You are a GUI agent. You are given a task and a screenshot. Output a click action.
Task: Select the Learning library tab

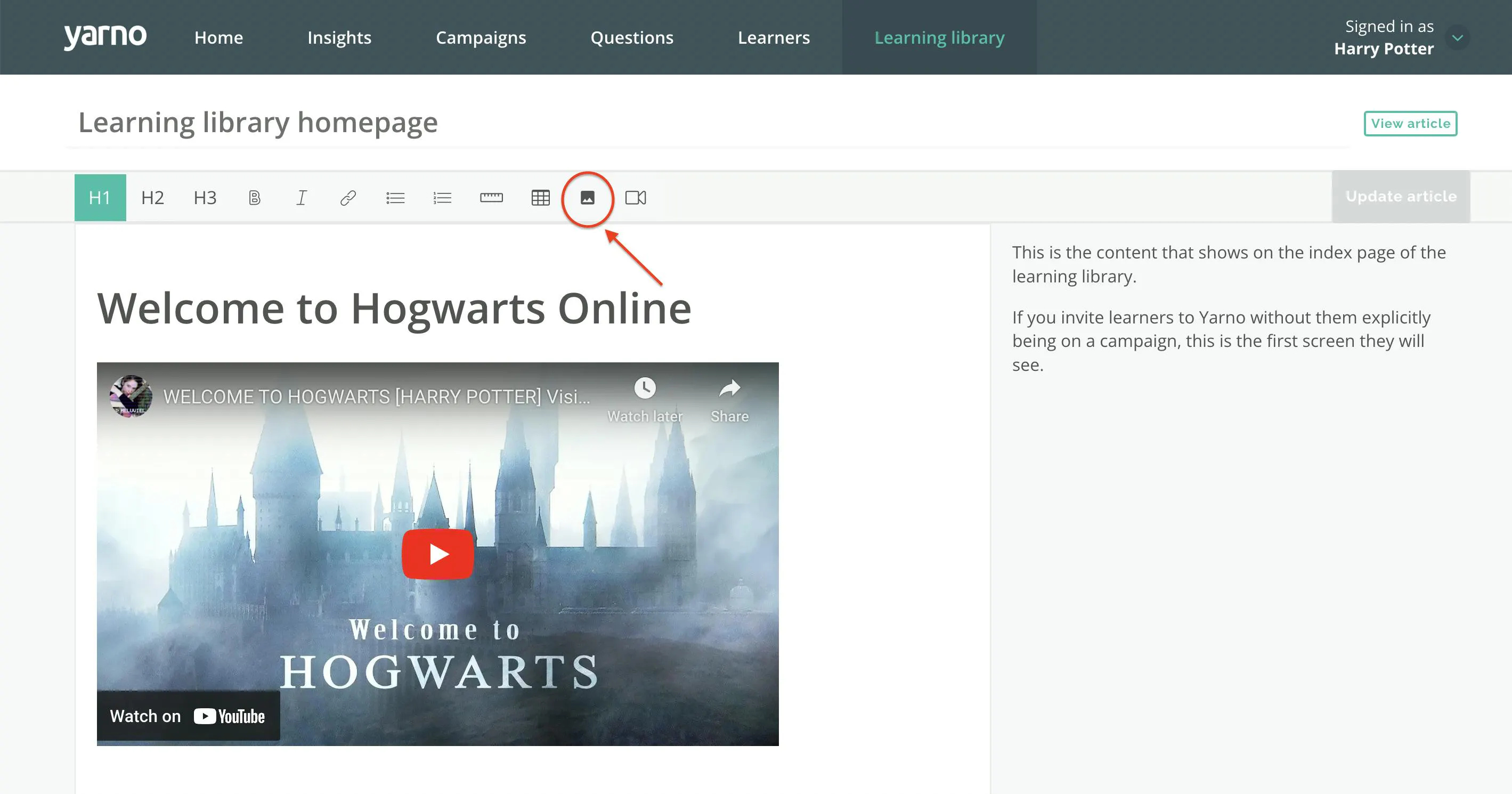[x=939, y=38]
